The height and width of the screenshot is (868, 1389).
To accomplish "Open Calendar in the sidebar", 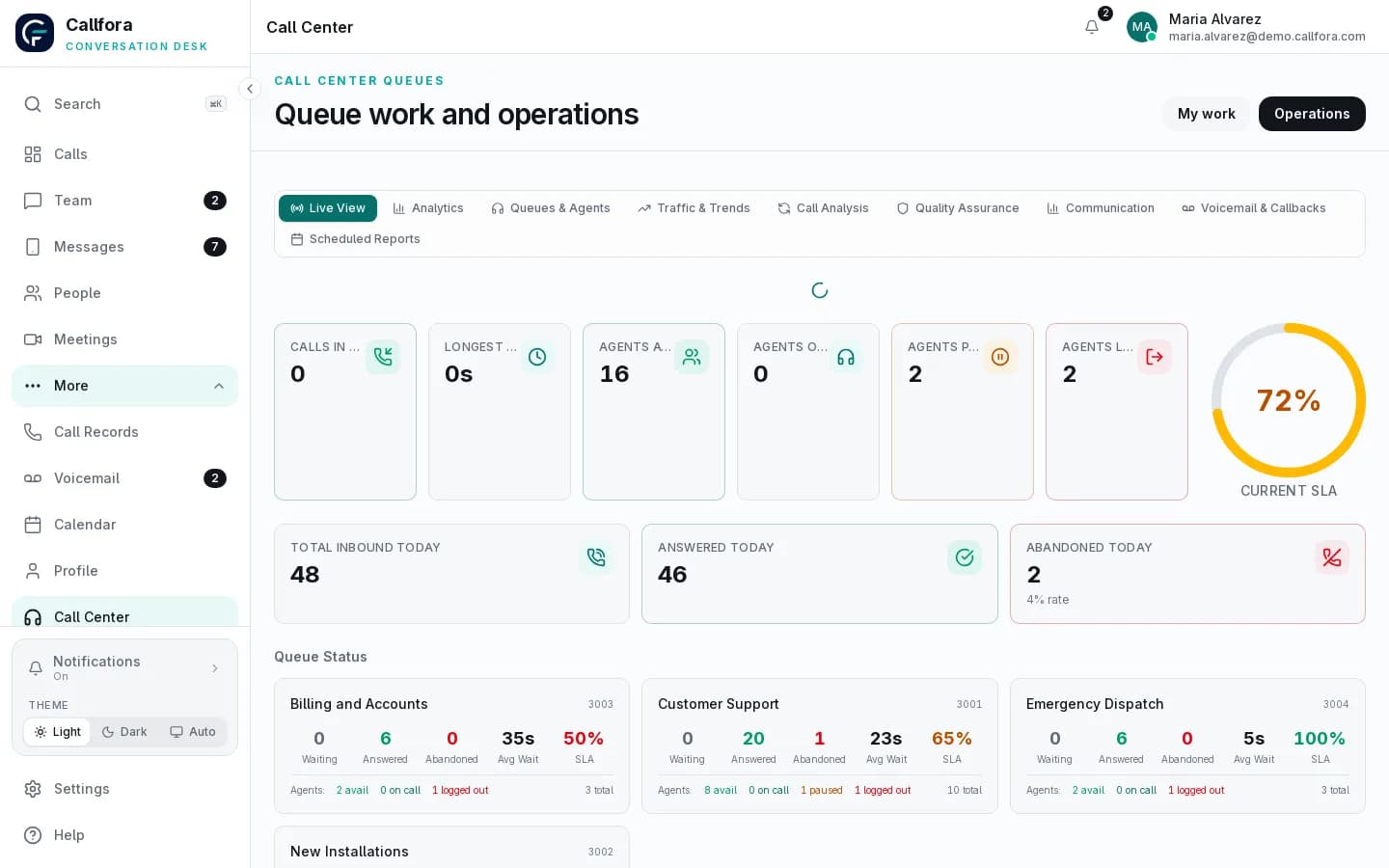I will [x=124, y=525].
